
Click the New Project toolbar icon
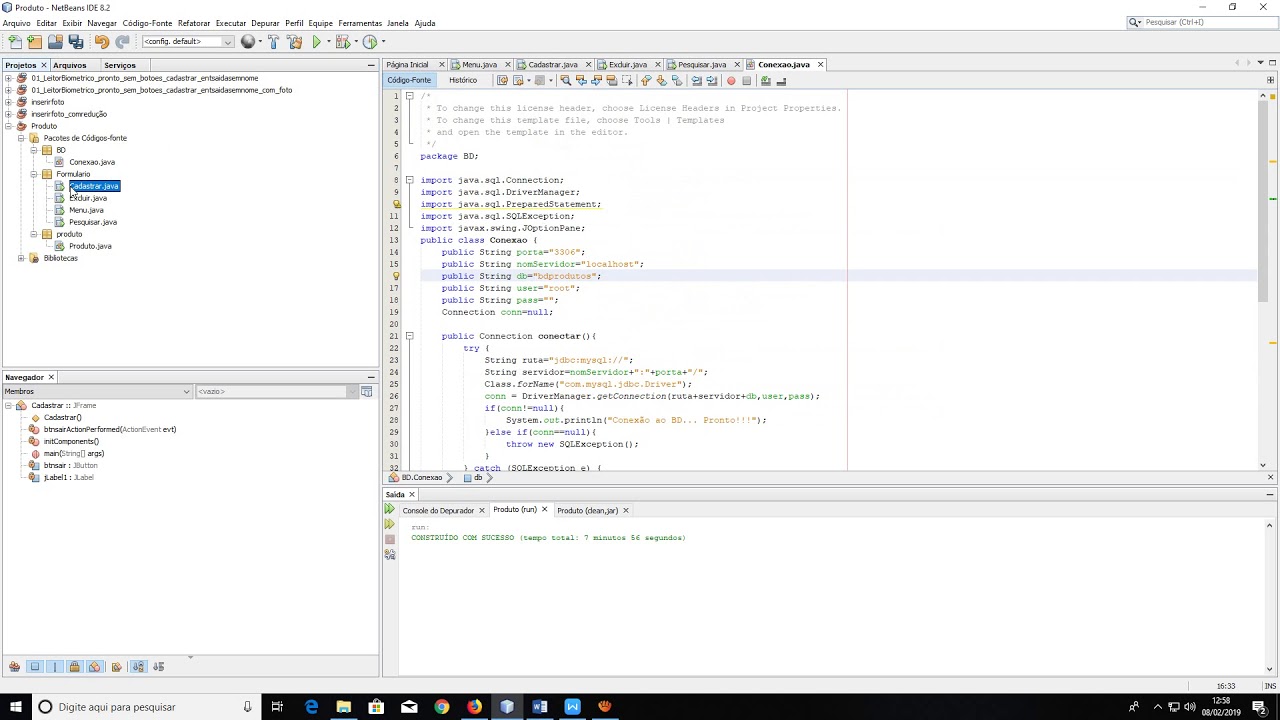pyautogui.click(x=35, y=42)
